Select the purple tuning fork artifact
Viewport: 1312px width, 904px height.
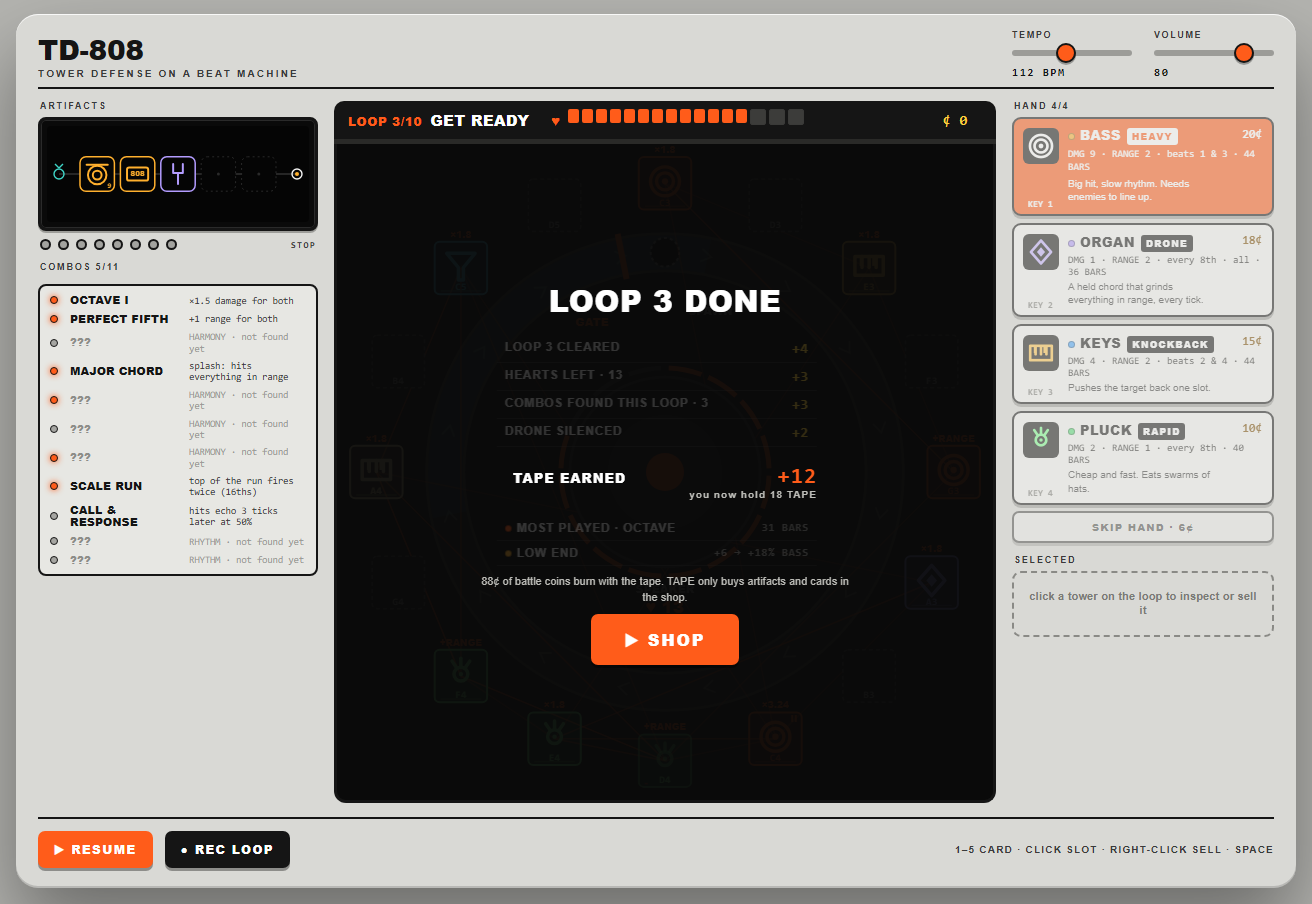tap(178, 174)
